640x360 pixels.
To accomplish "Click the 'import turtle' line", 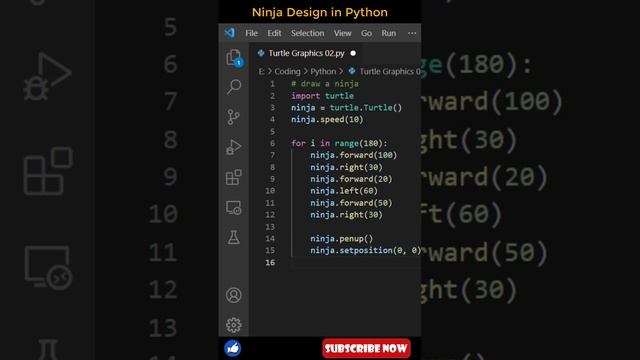I will (322, 96).
